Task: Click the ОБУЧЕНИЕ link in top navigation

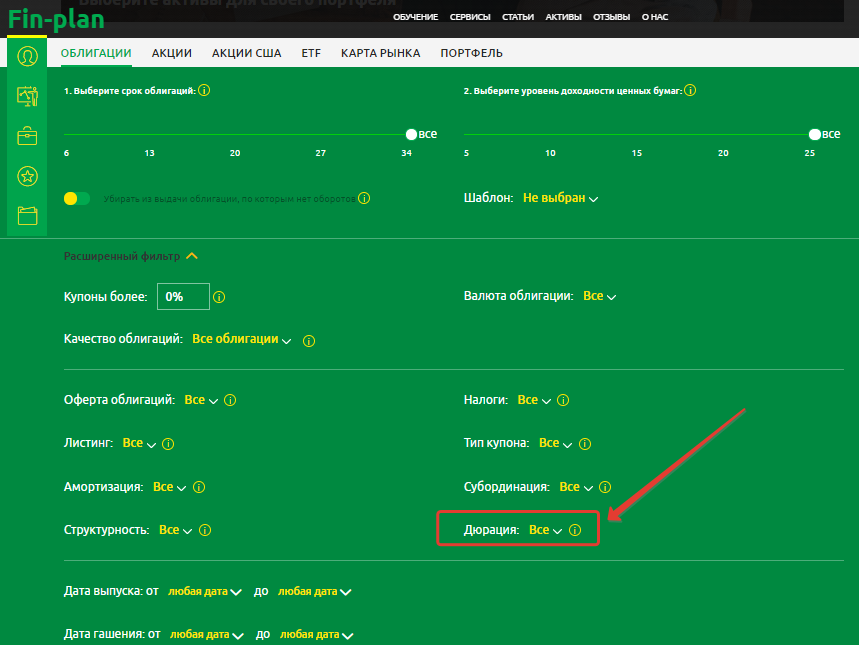Action: point(415,18)
